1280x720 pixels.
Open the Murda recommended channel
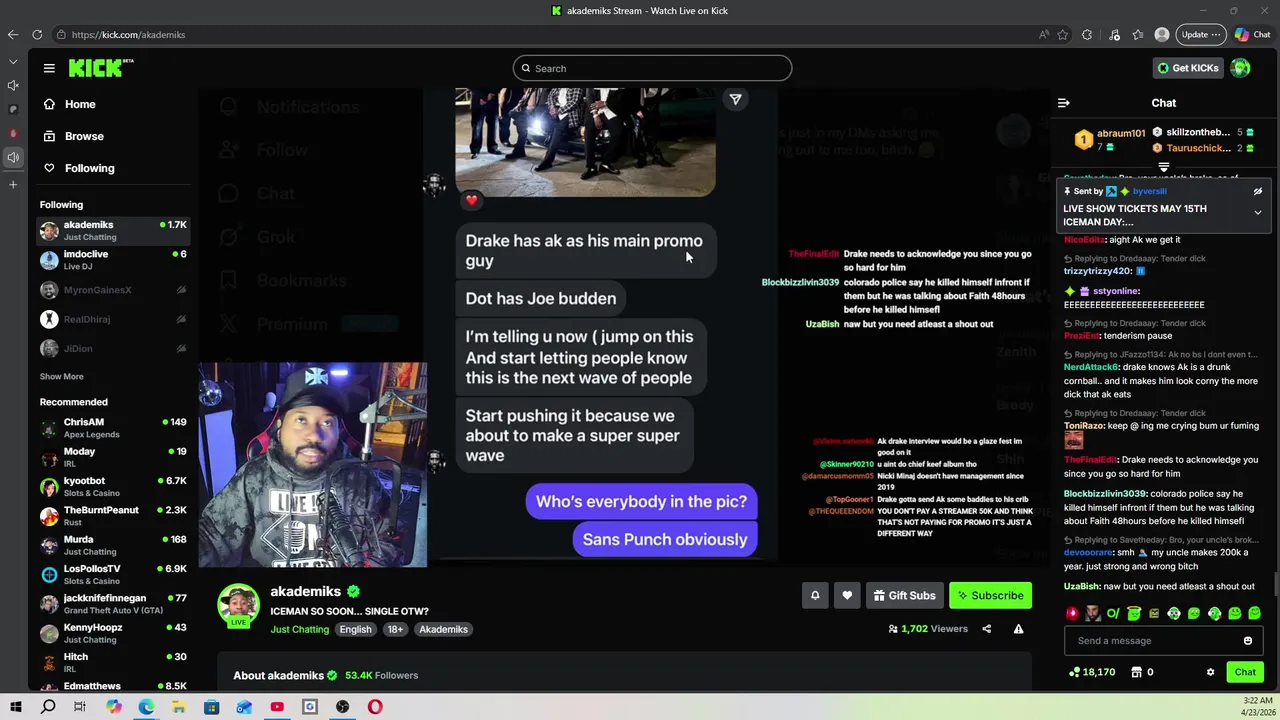(x=113, y=545)
